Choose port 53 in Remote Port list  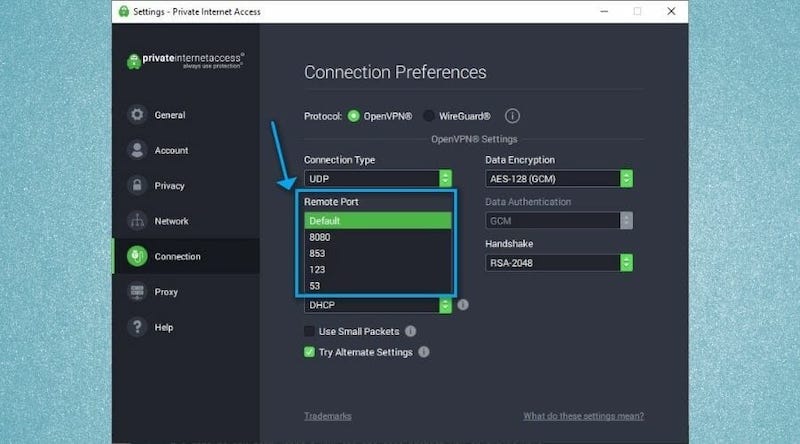pos(378,286)
